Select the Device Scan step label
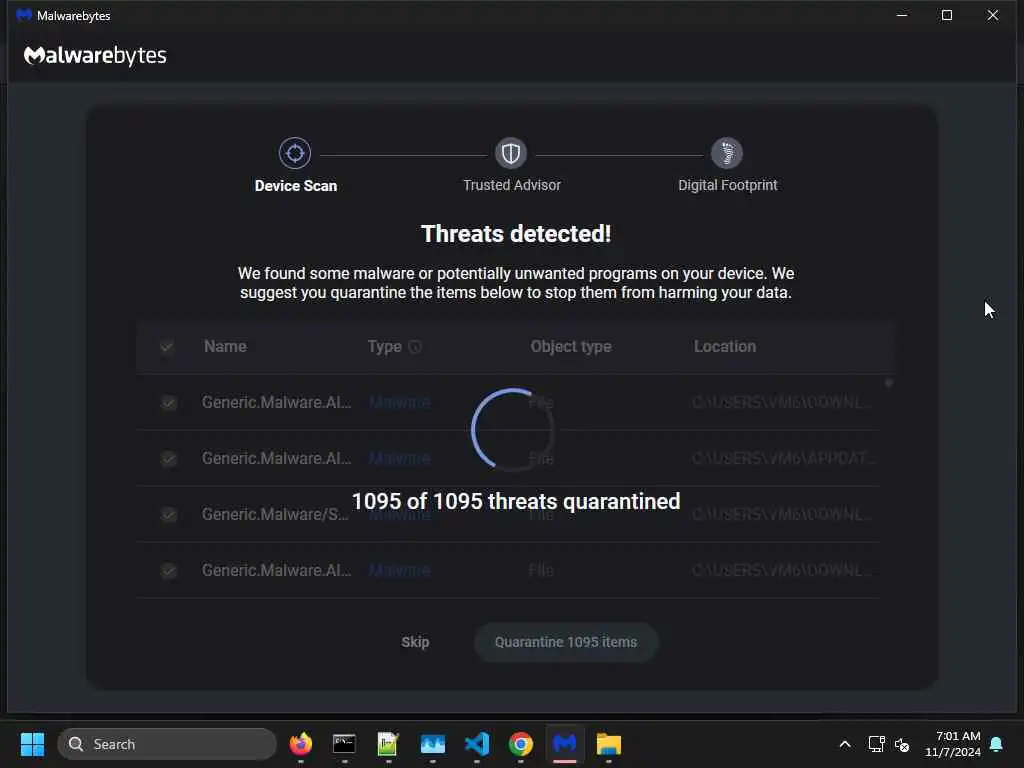1024x768 pixels. point(296,186)
